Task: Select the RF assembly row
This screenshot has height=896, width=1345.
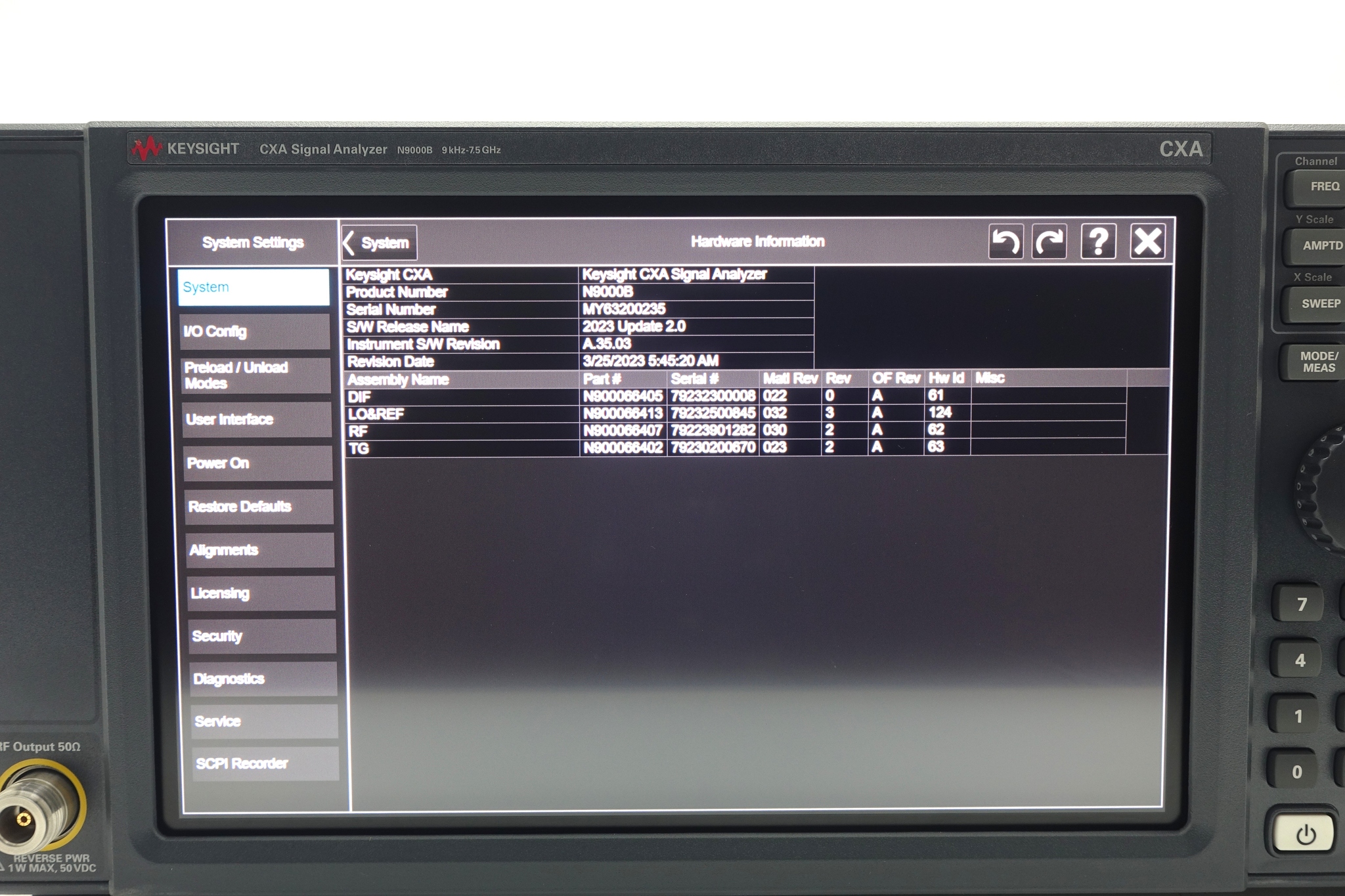Action: 736,430
